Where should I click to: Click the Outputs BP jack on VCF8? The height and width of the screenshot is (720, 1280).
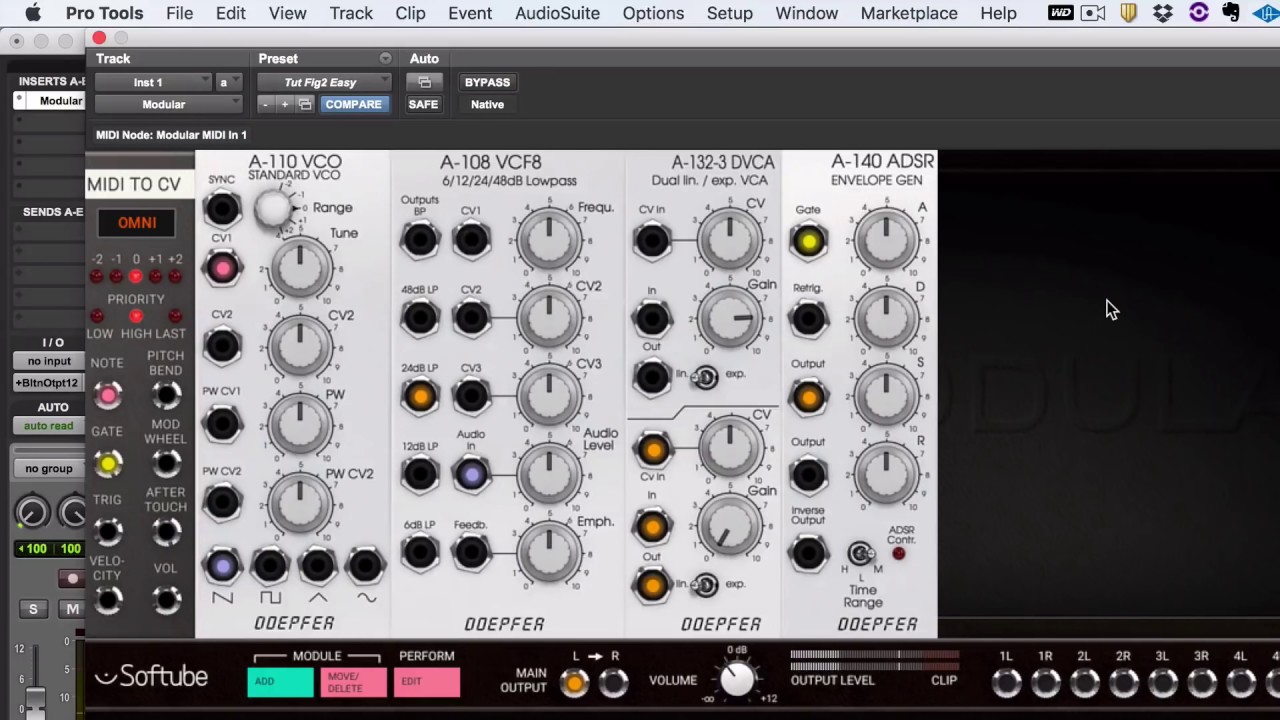point(420,240)
